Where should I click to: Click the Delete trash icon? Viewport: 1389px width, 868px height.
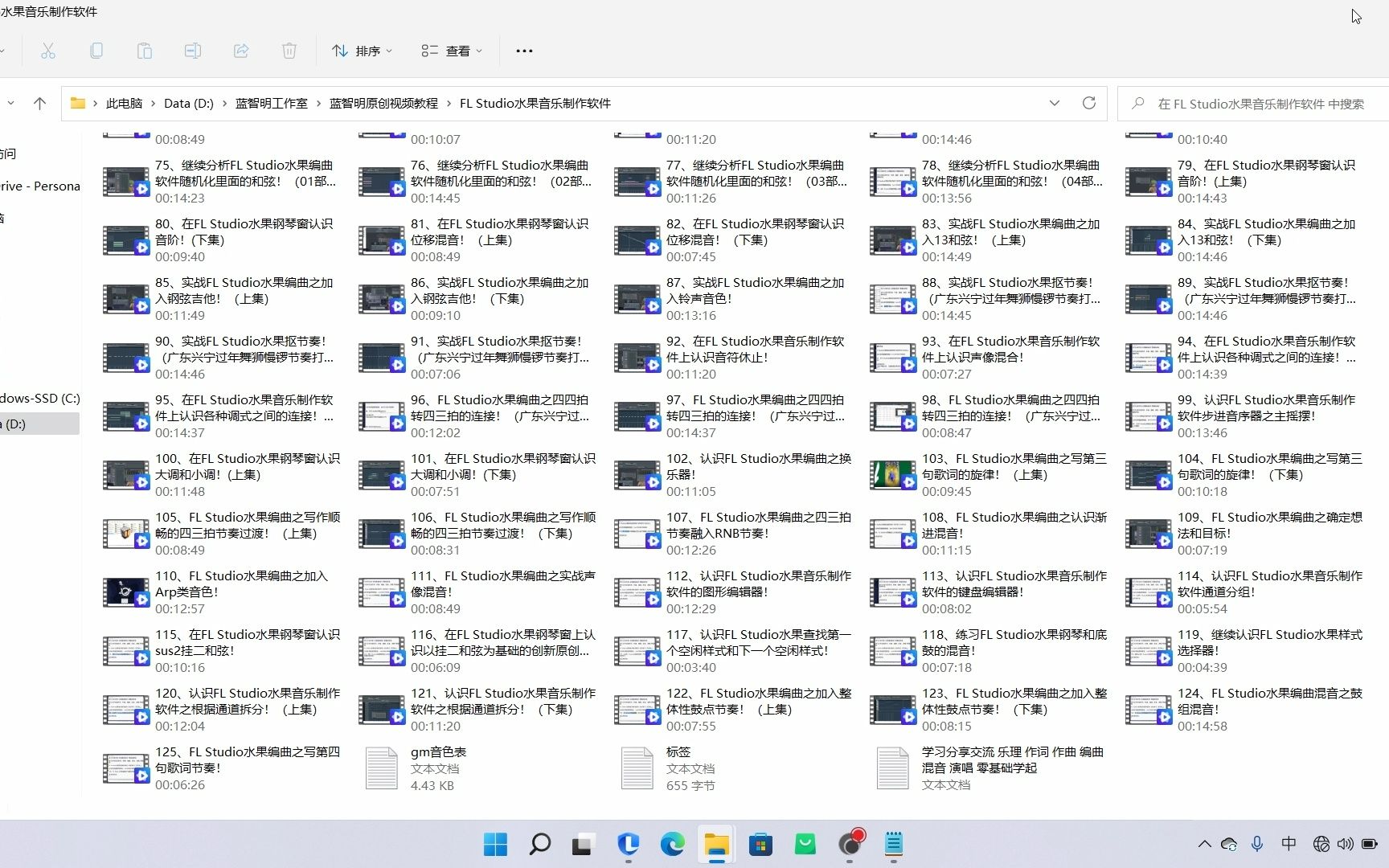click(x=289, y=51)
